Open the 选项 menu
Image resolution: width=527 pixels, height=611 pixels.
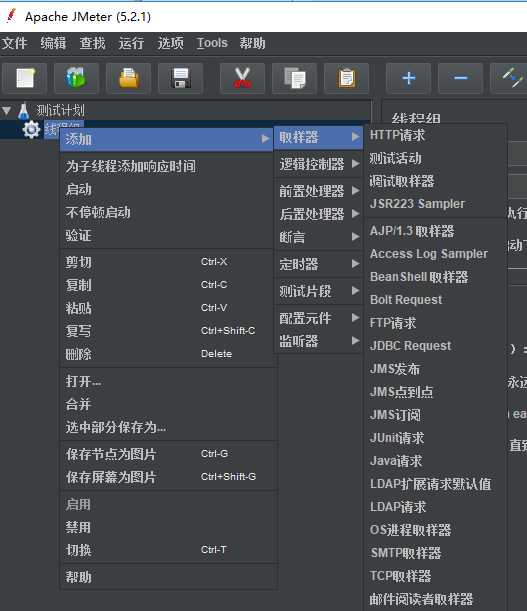point(171,43)
